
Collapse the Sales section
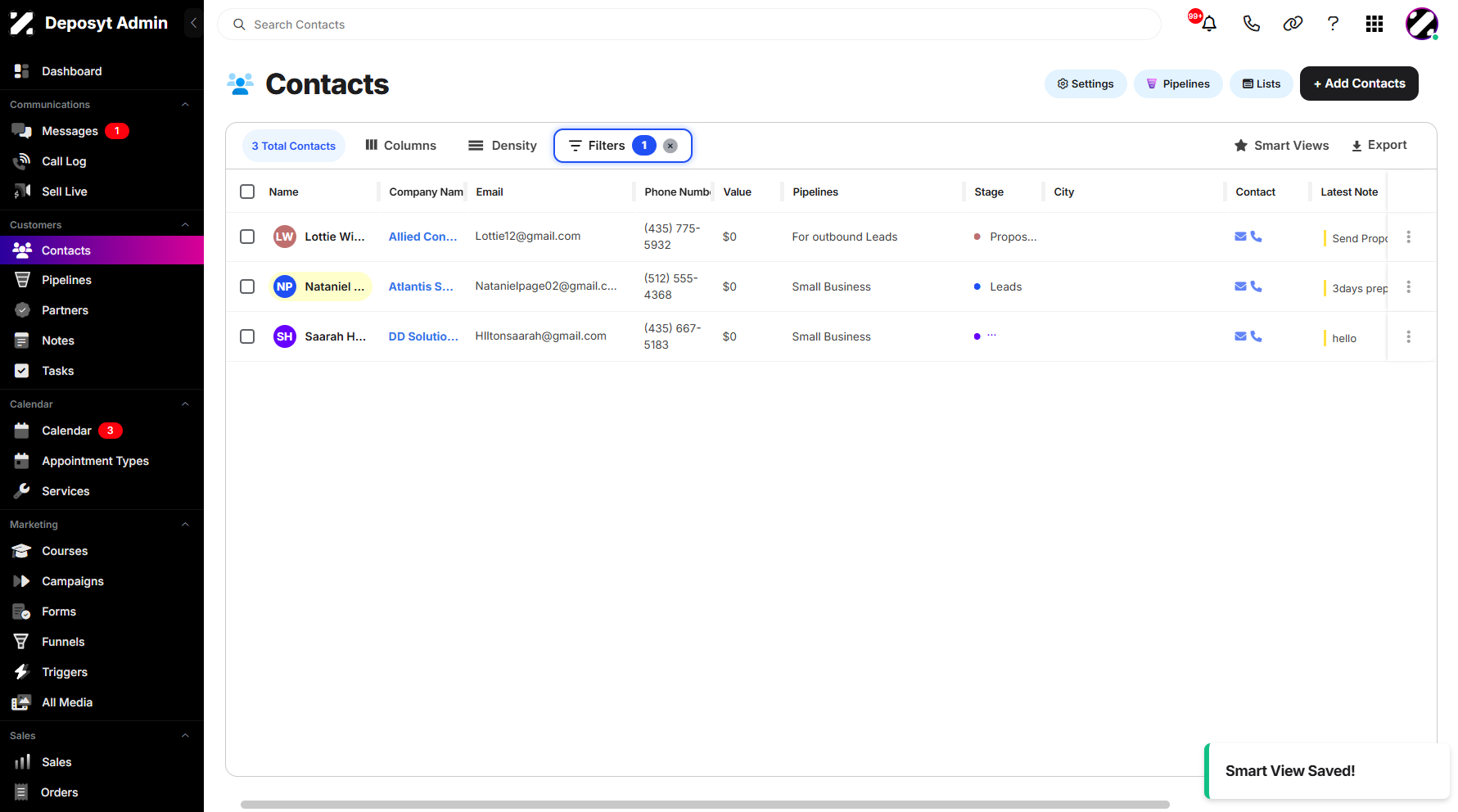(185, 736)
